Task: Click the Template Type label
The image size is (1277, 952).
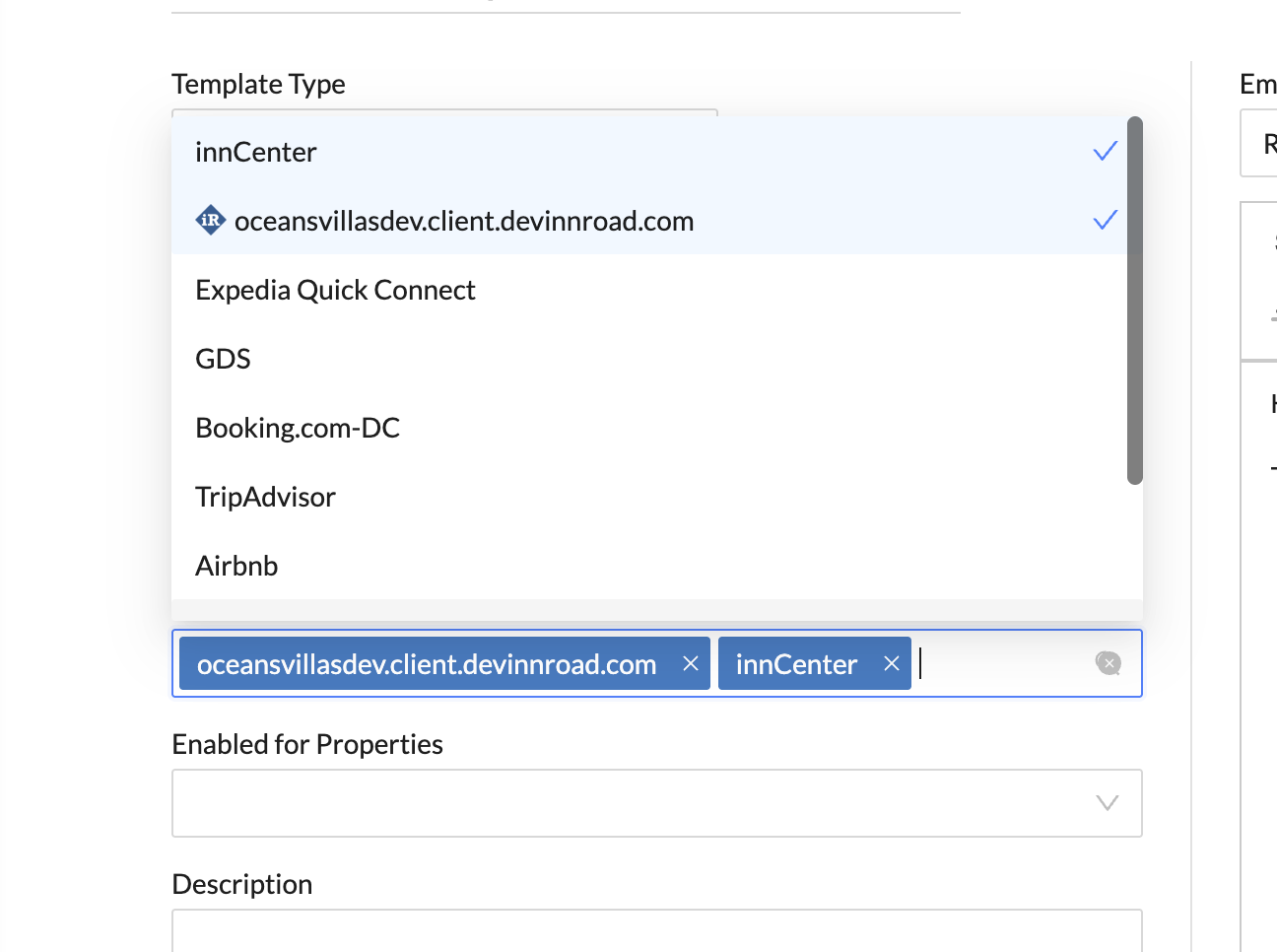Action: 258,84
